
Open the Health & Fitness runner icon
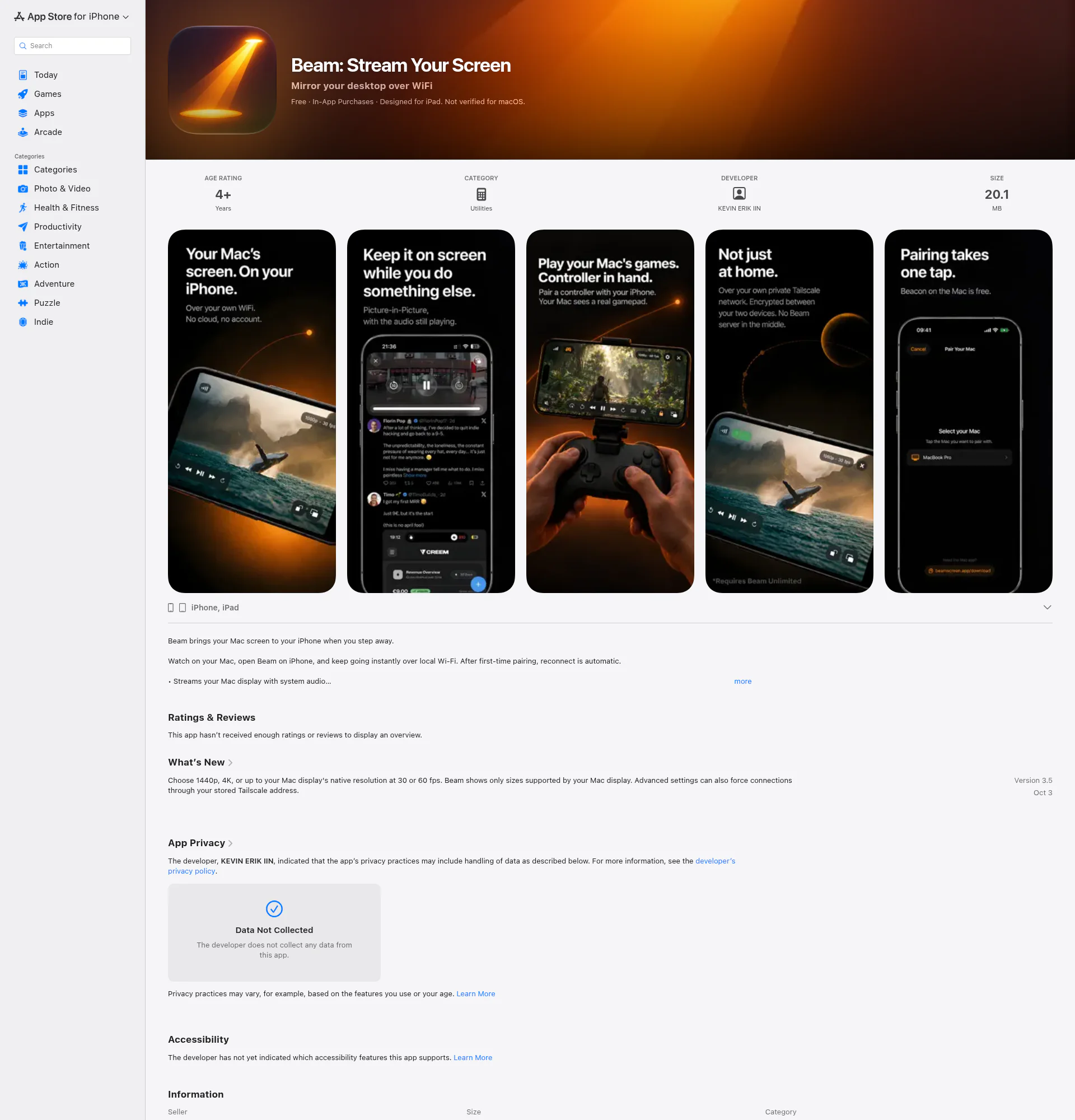23,207
